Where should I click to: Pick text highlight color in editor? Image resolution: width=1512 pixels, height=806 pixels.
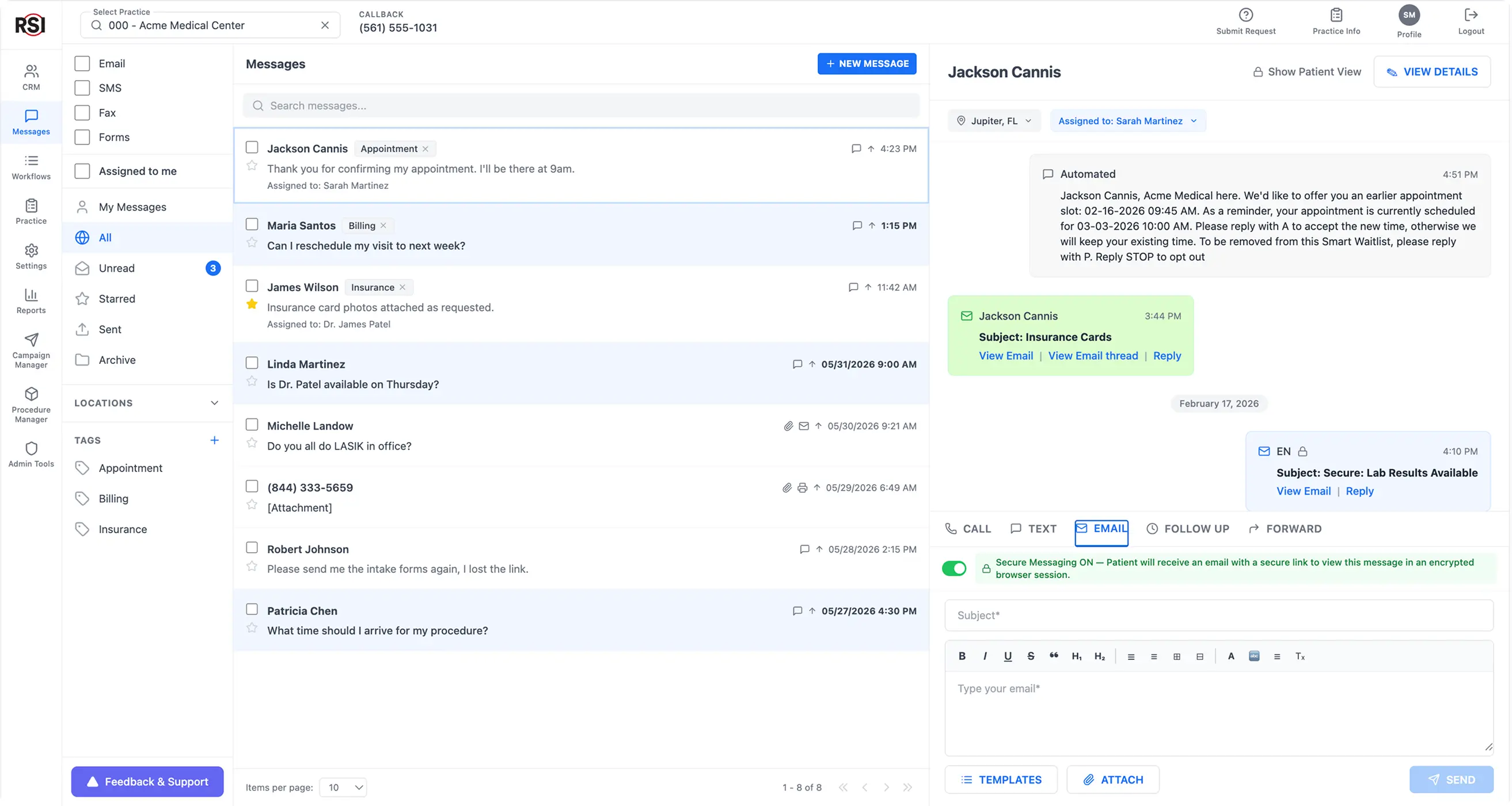1253,656
